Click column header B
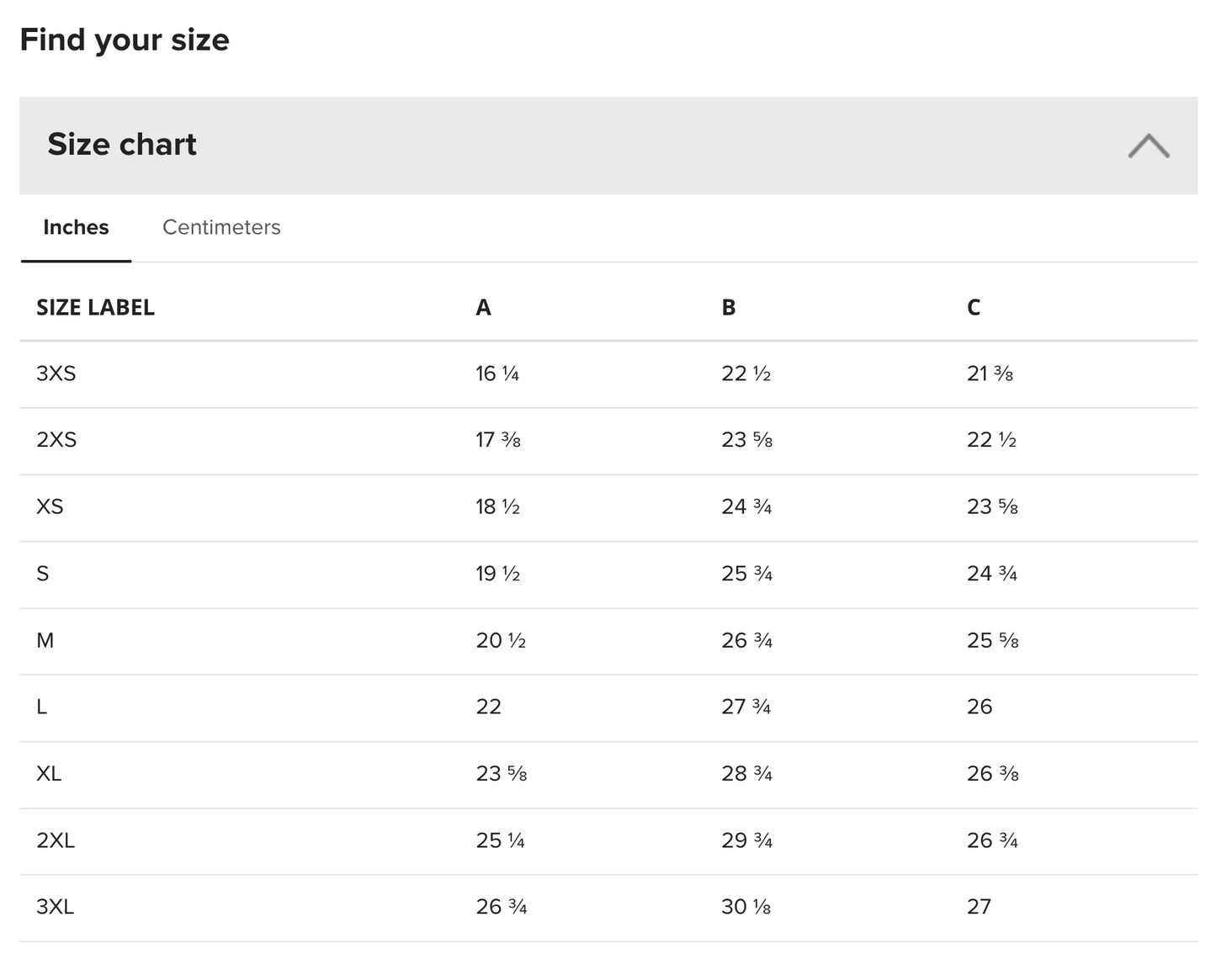 point(729,308)
